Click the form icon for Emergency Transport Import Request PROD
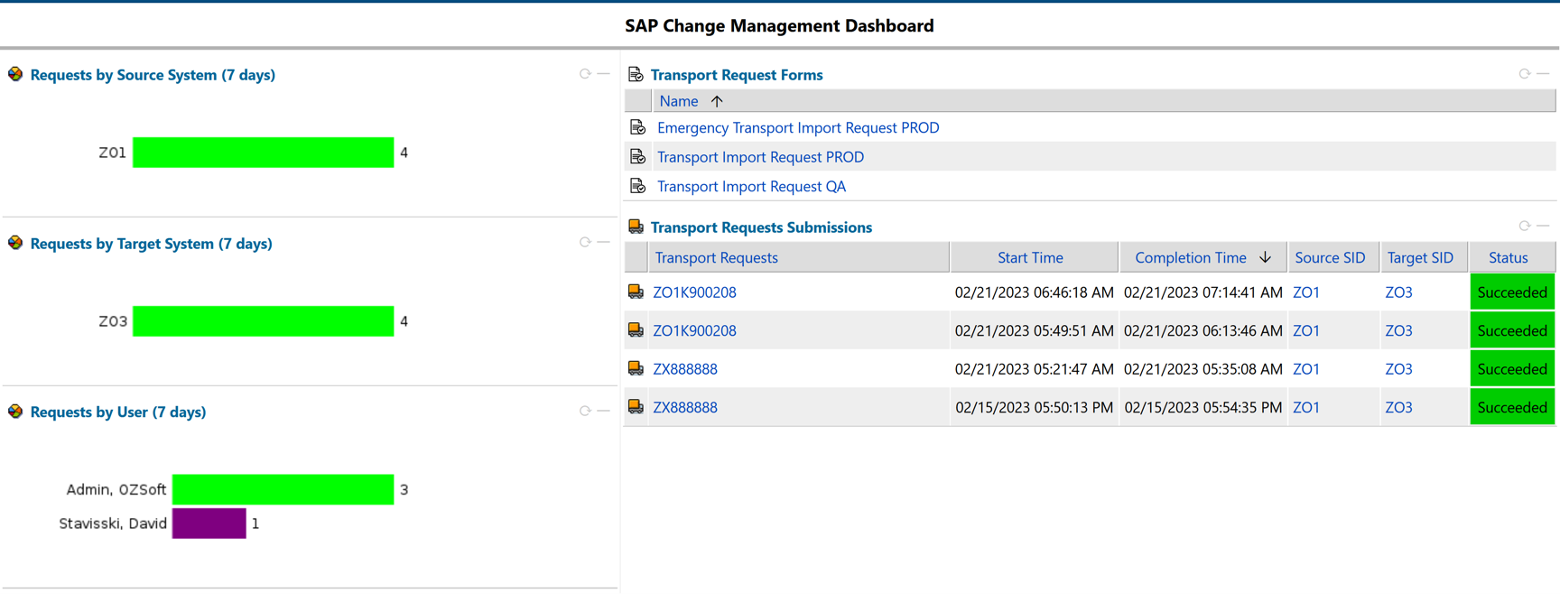Image resolution: width=1560 pixels, height=596 pixels. (x=637, y=128)
